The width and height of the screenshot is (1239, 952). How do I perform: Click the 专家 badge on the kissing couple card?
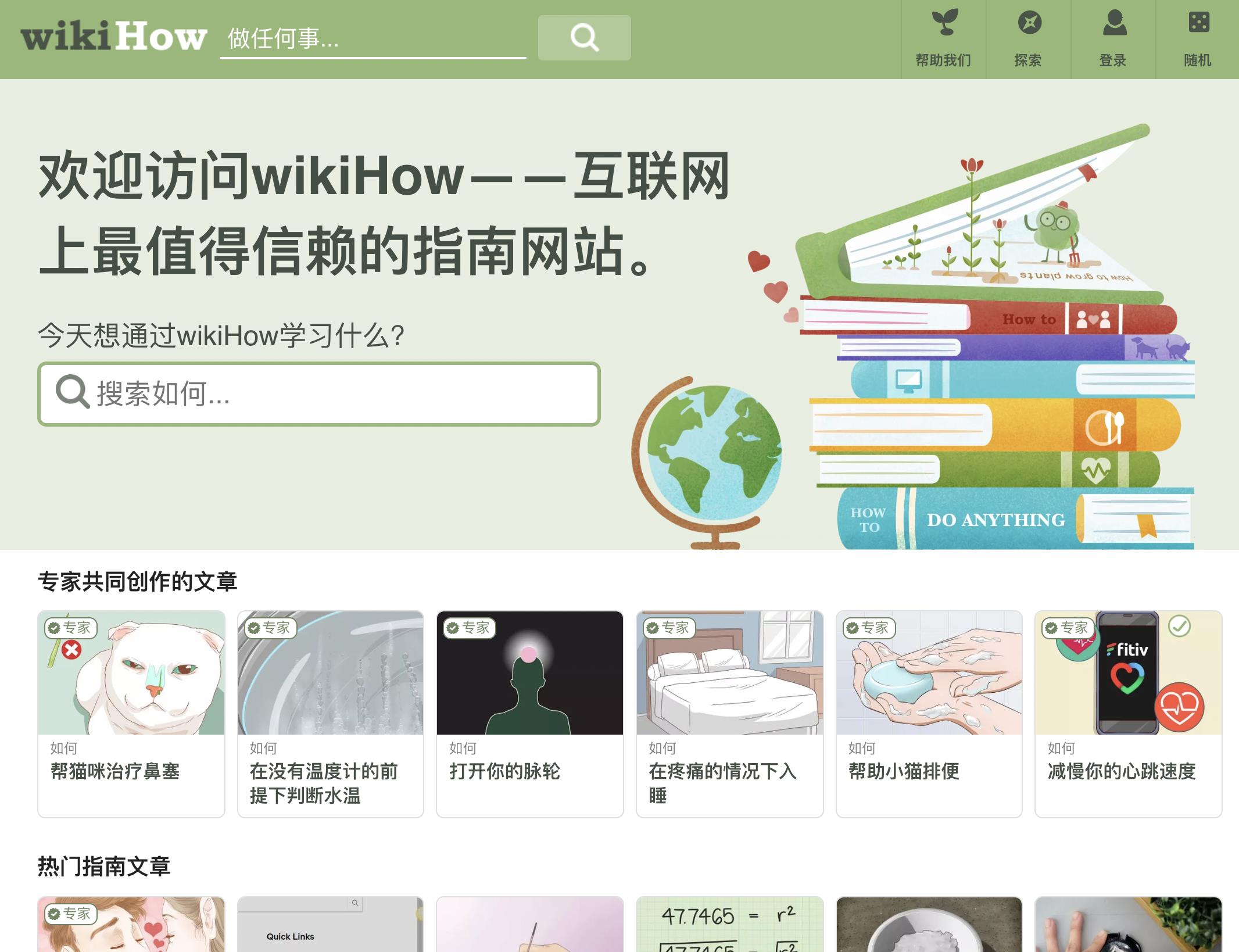[x=71, y=914]
